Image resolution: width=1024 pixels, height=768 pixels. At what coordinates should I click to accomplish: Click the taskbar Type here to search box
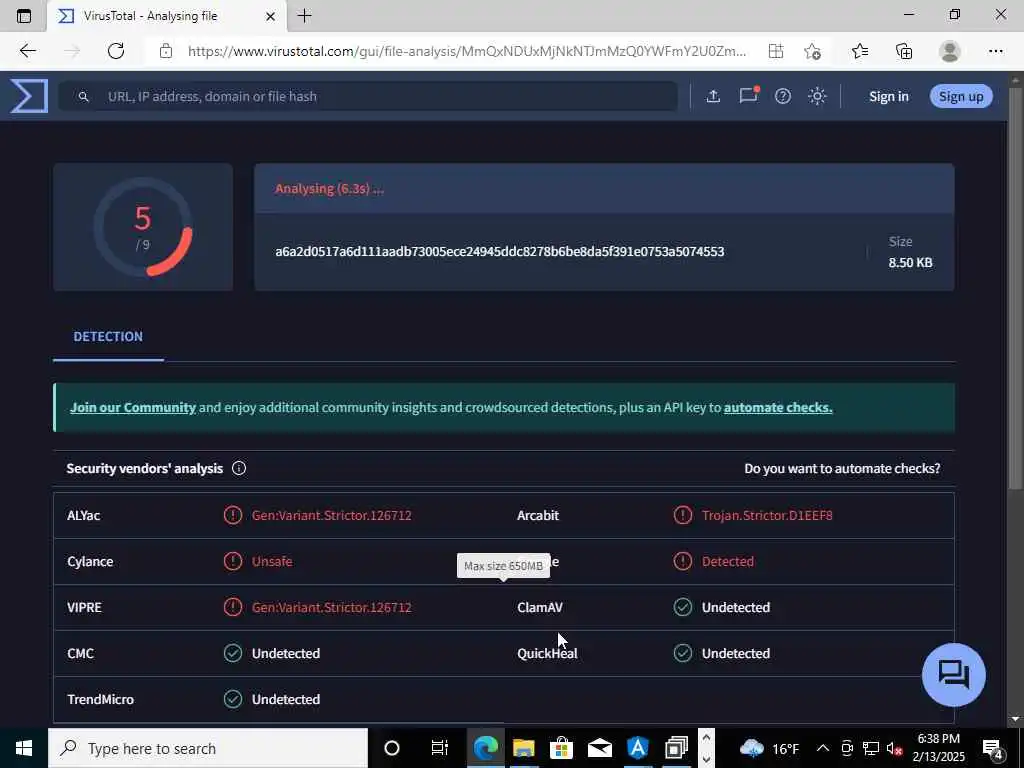(208, 748)
